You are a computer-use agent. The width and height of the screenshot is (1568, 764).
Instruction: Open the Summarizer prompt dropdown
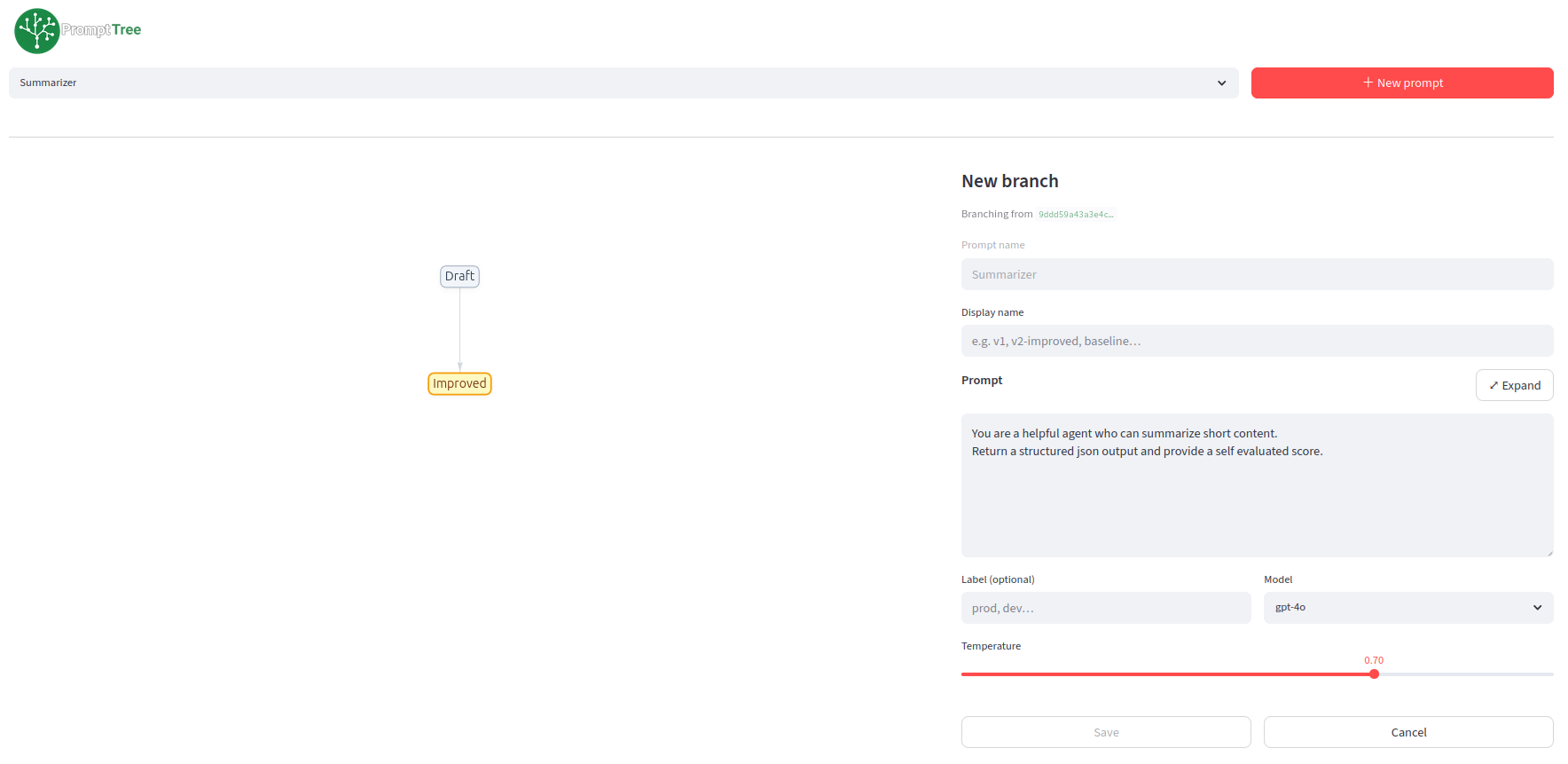coord(623,83)
